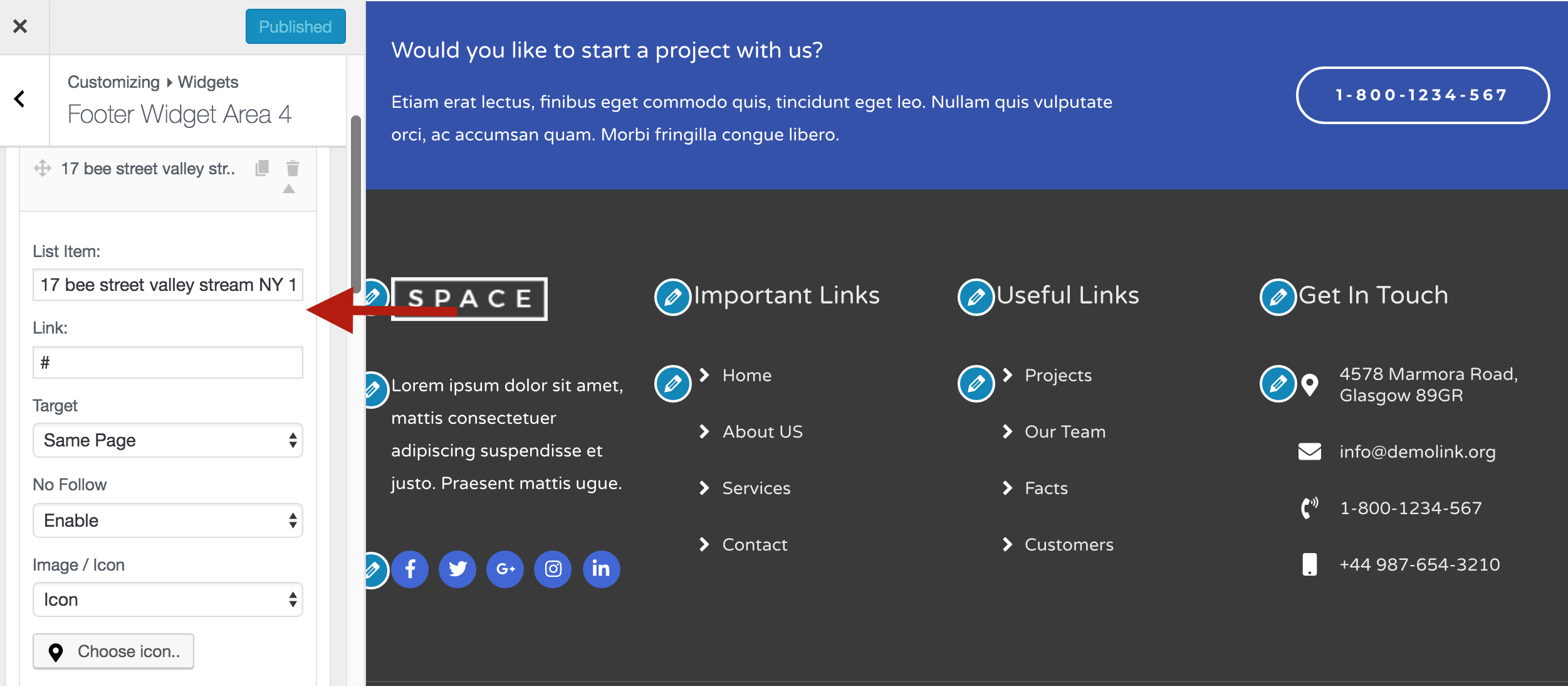
Task: Click the Facebook social icon in footer
Action: pos(410,569)
